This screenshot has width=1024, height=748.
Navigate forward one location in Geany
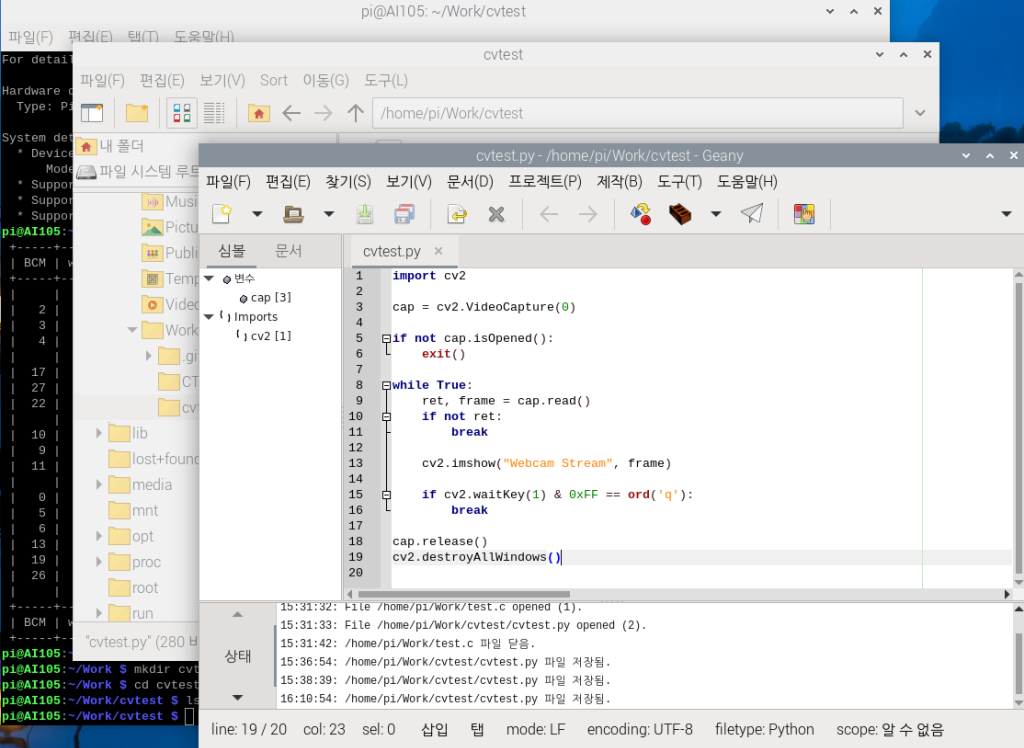click(588, 214)
